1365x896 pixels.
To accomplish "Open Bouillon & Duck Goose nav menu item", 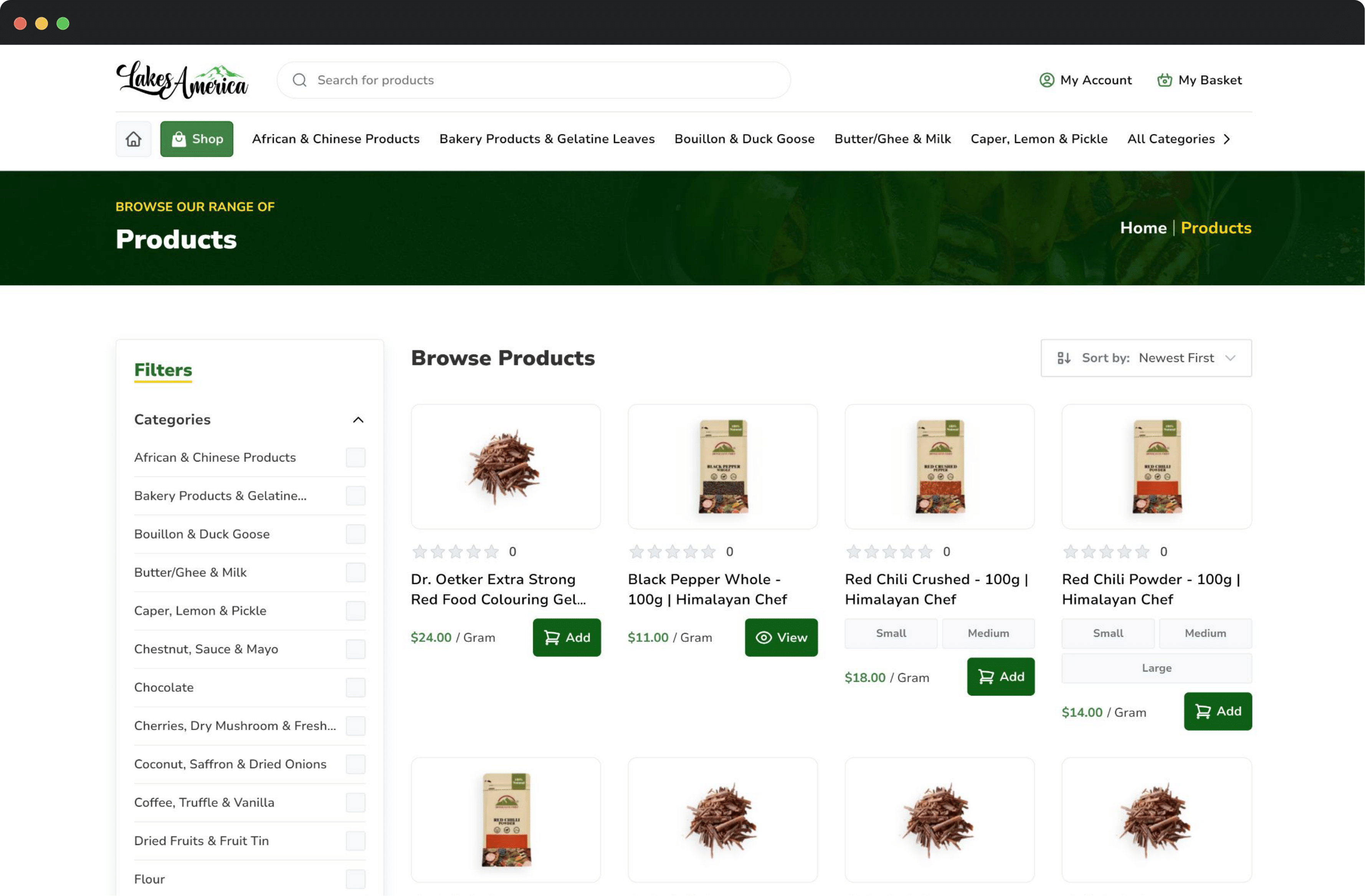I will [744, 139].
